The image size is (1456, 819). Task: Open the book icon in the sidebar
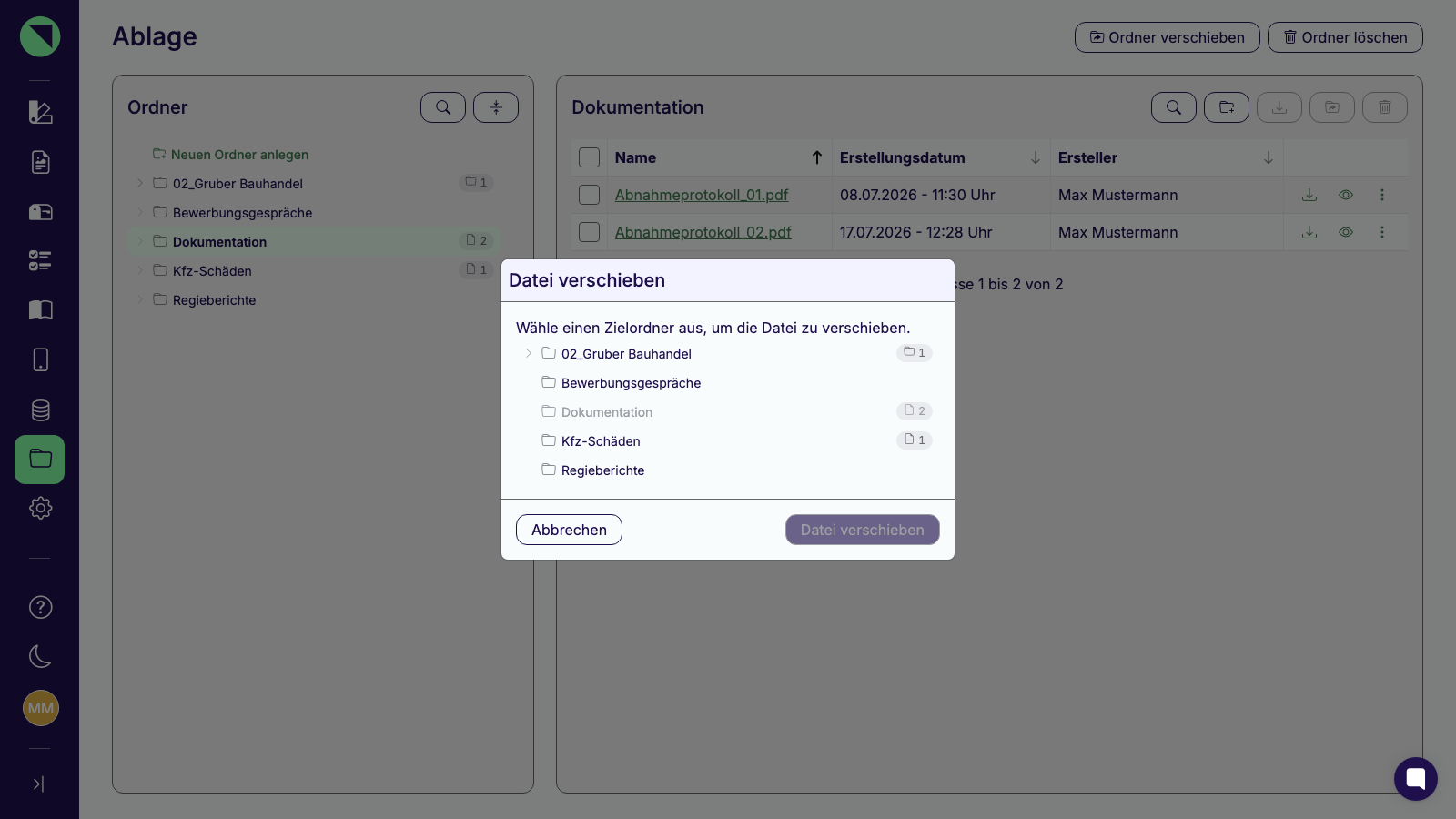(40, 310)
